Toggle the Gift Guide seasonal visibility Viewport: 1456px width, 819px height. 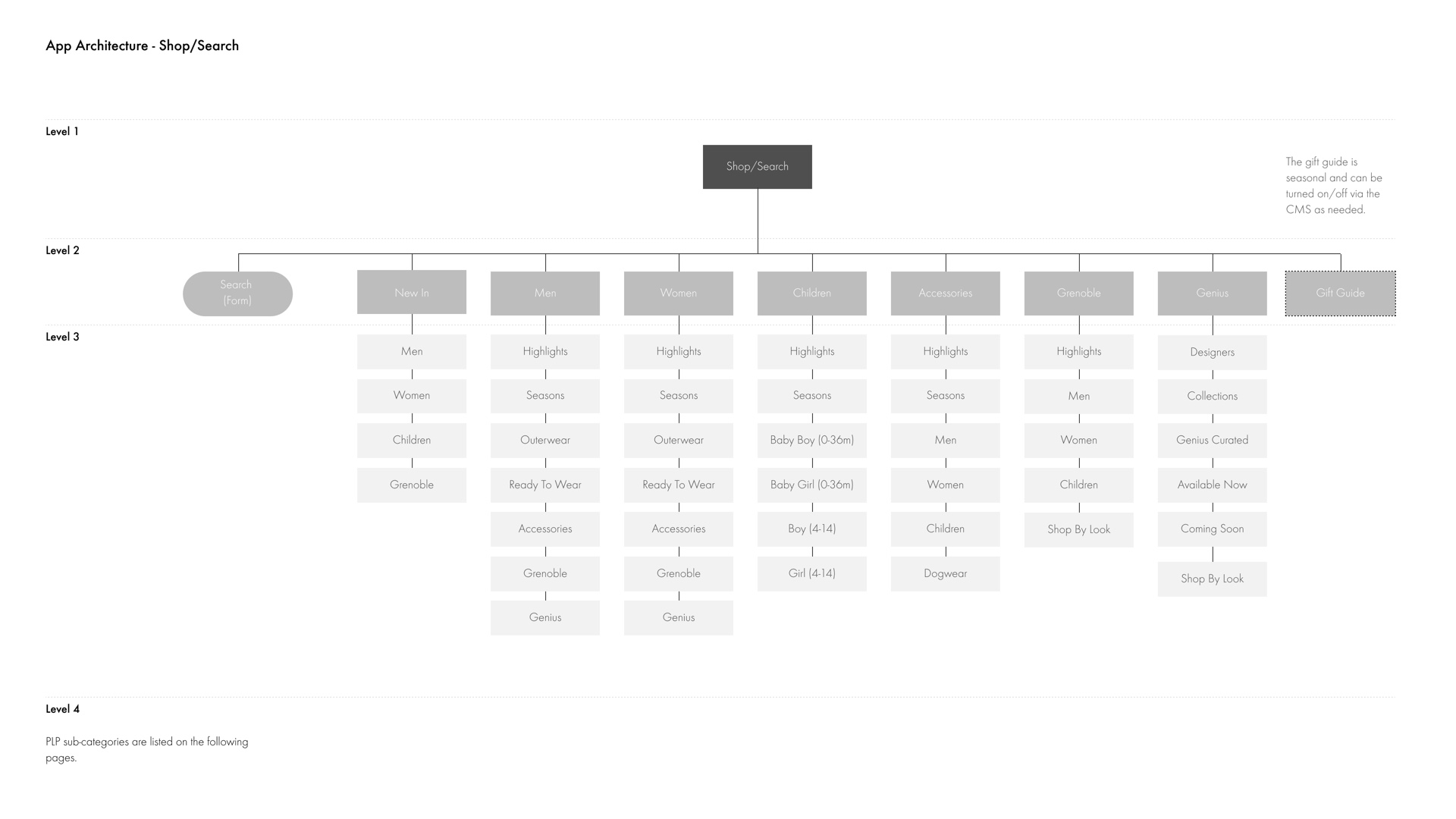pos(1340,293)
